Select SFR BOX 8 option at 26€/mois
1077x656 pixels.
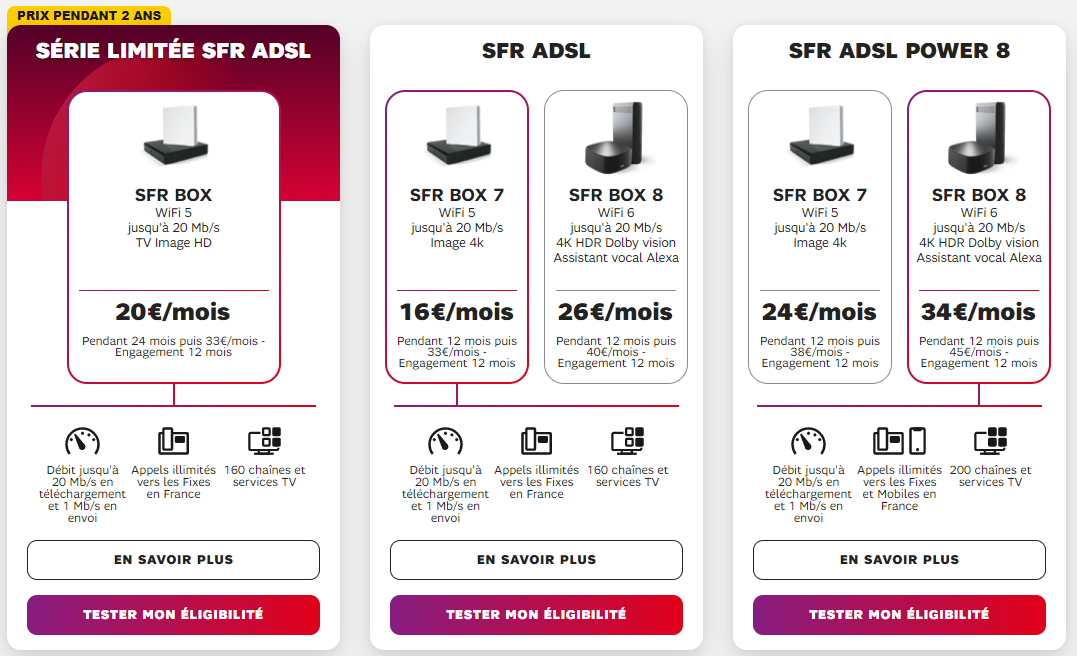[x=616, y=236]
